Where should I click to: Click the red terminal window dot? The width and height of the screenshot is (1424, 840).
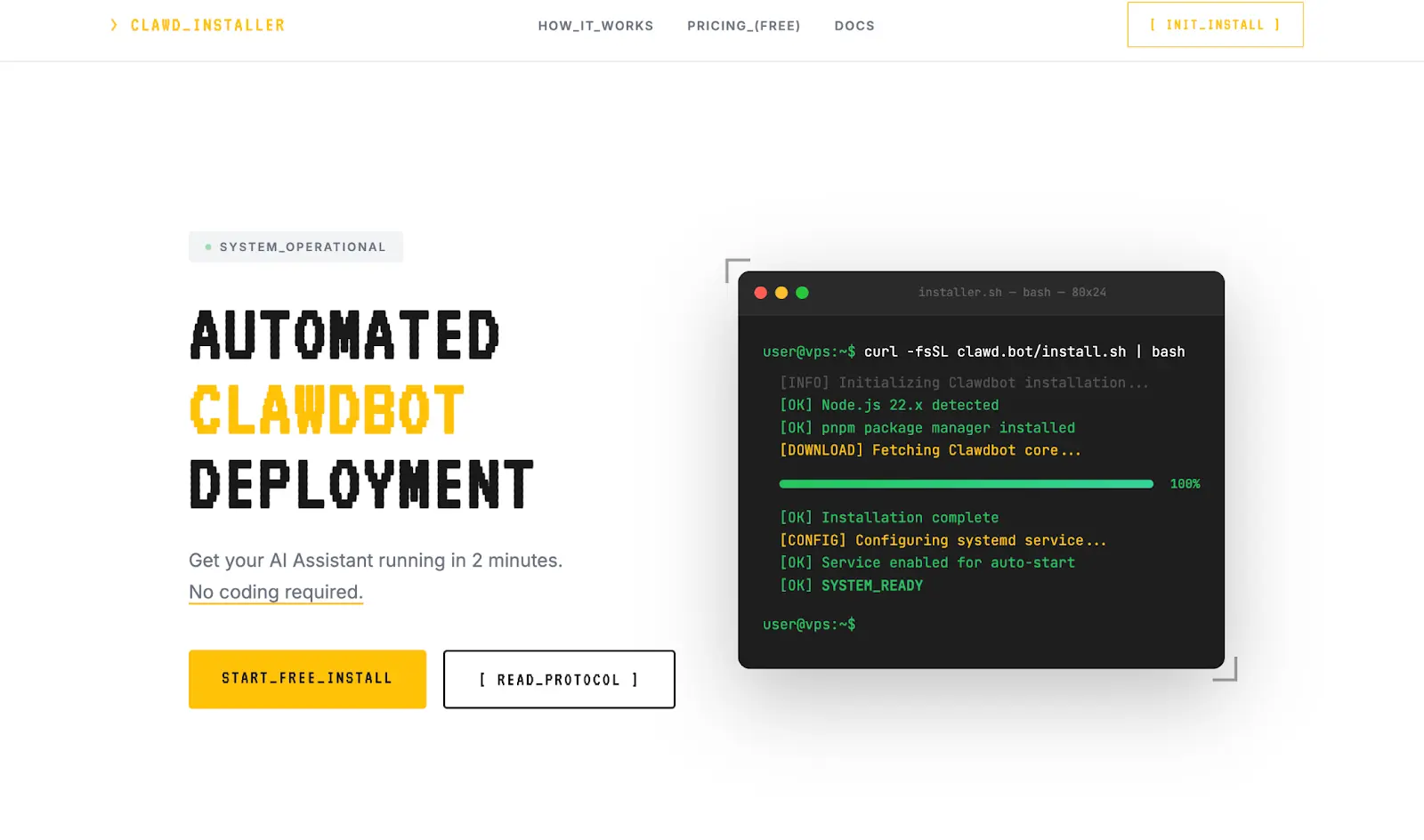pyautogui.click(x=760, y=293)
